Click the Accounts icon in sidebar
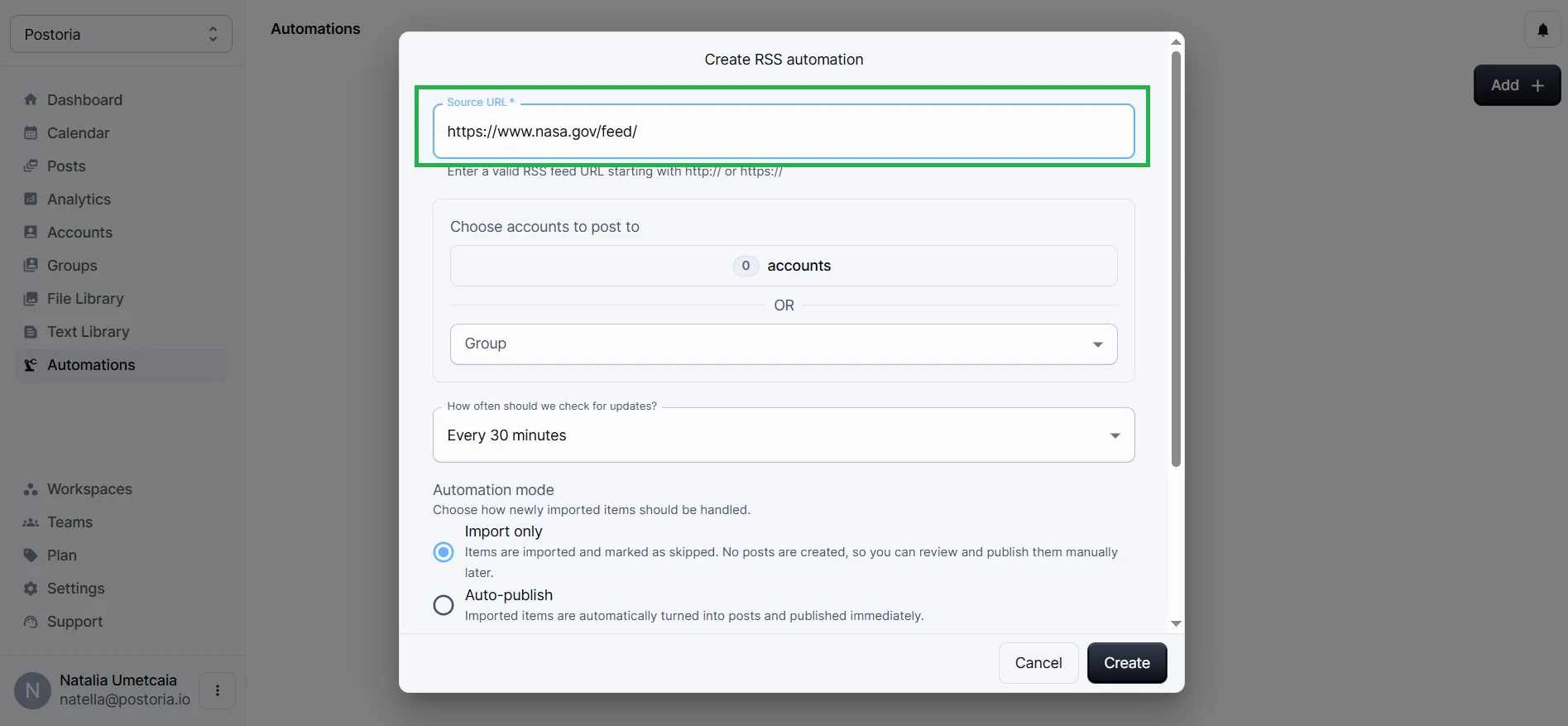This screenshot has height=726, width=1568. pyautogui.click(x=31, y=232)
